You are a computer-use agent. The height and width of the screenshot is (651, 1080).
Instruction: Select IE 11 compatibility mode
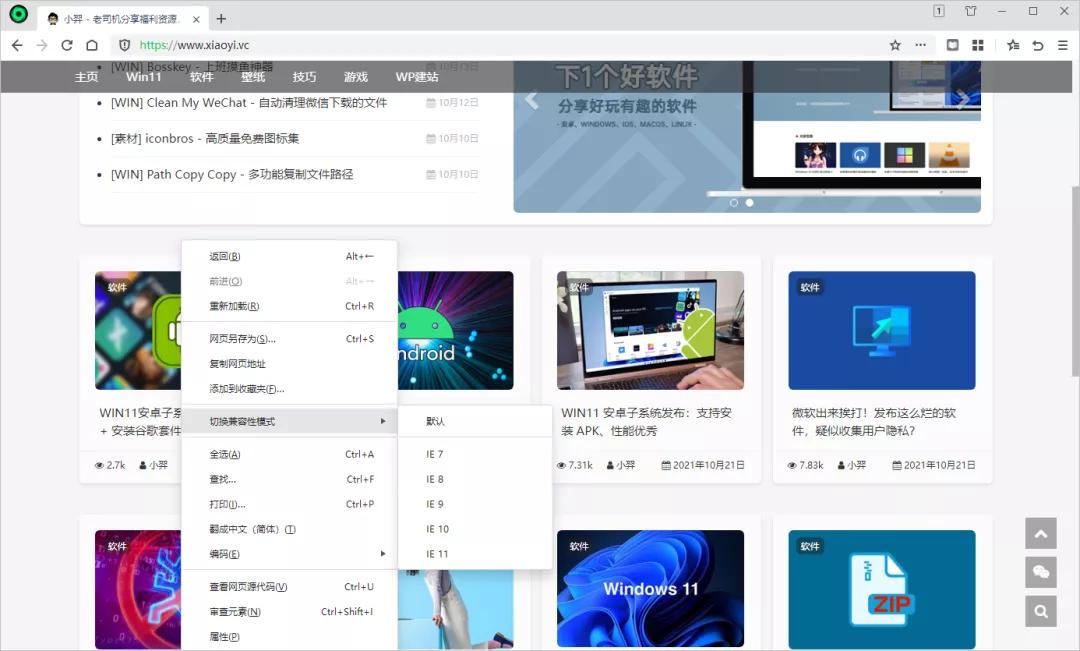(x=437, y=553)
